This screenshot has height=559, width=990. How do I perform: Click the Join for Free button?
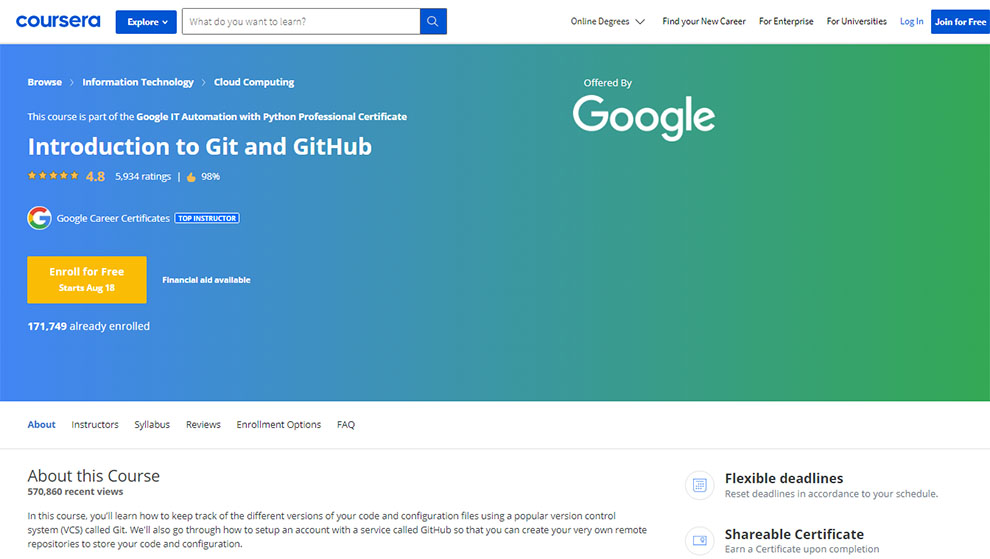pyautogui.click(x=960, y=21)
